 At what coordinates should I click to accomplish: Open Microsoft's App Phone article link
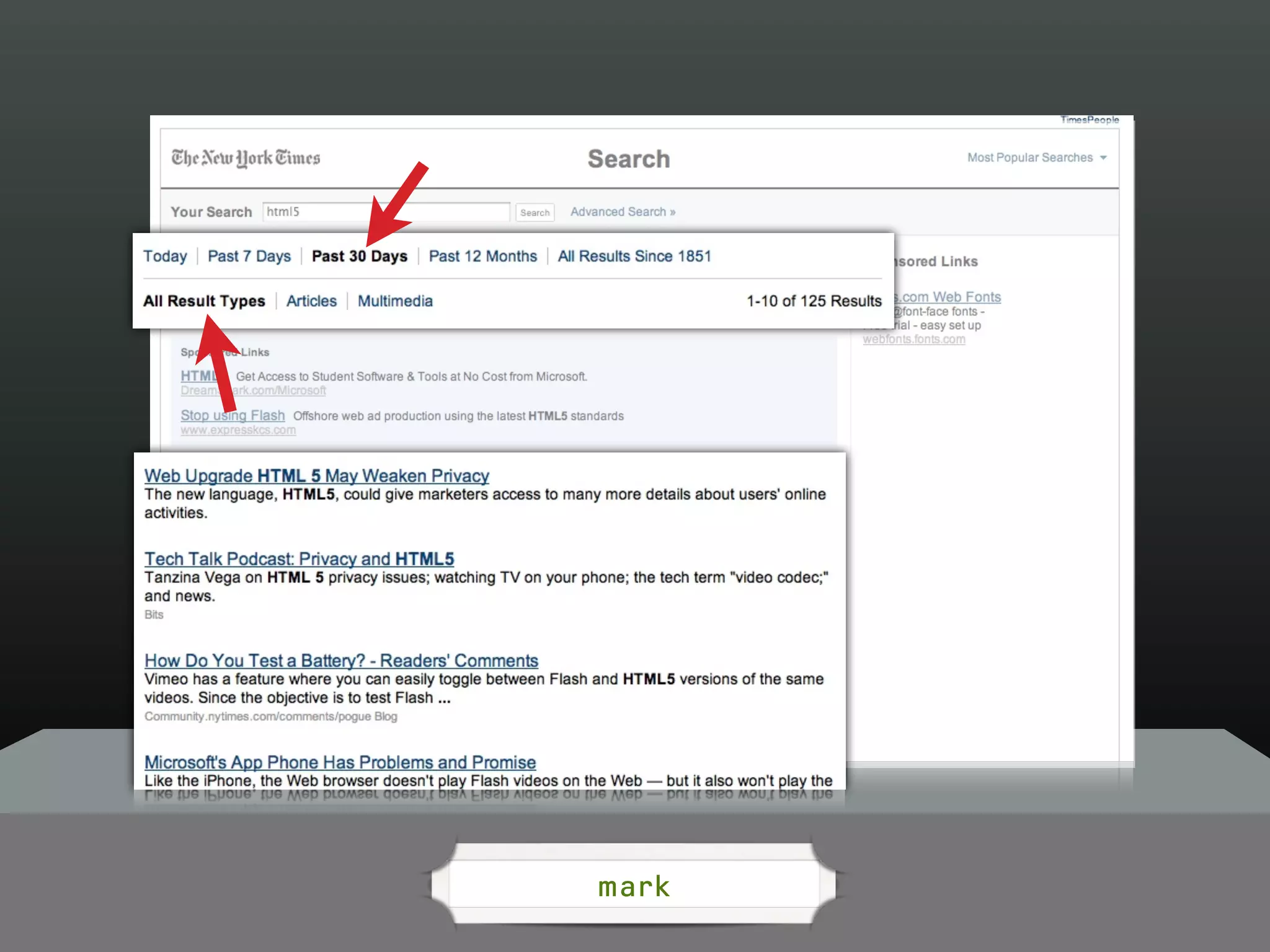tap(340, 762)
